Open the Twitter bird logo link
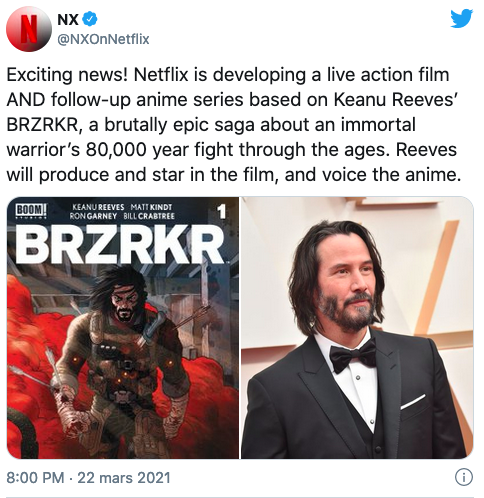 (x=462, y=18)
